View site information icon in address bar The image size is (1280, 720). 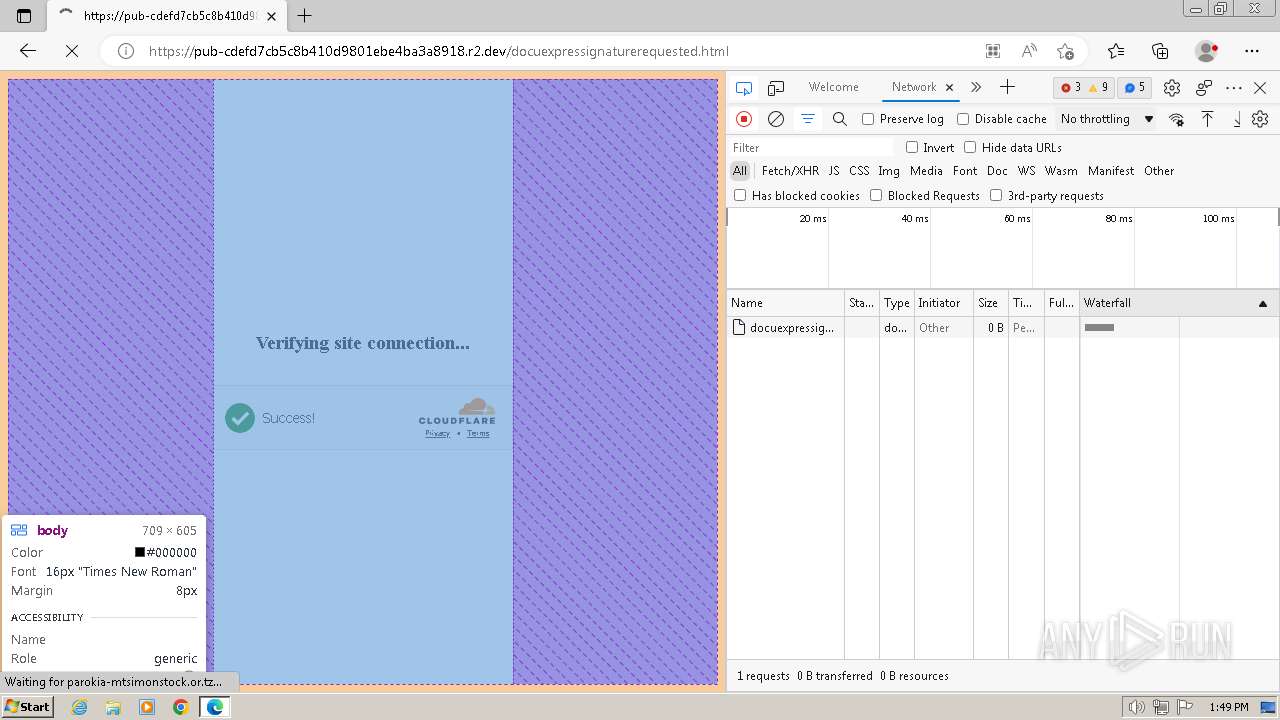click(x=126, y=51)
